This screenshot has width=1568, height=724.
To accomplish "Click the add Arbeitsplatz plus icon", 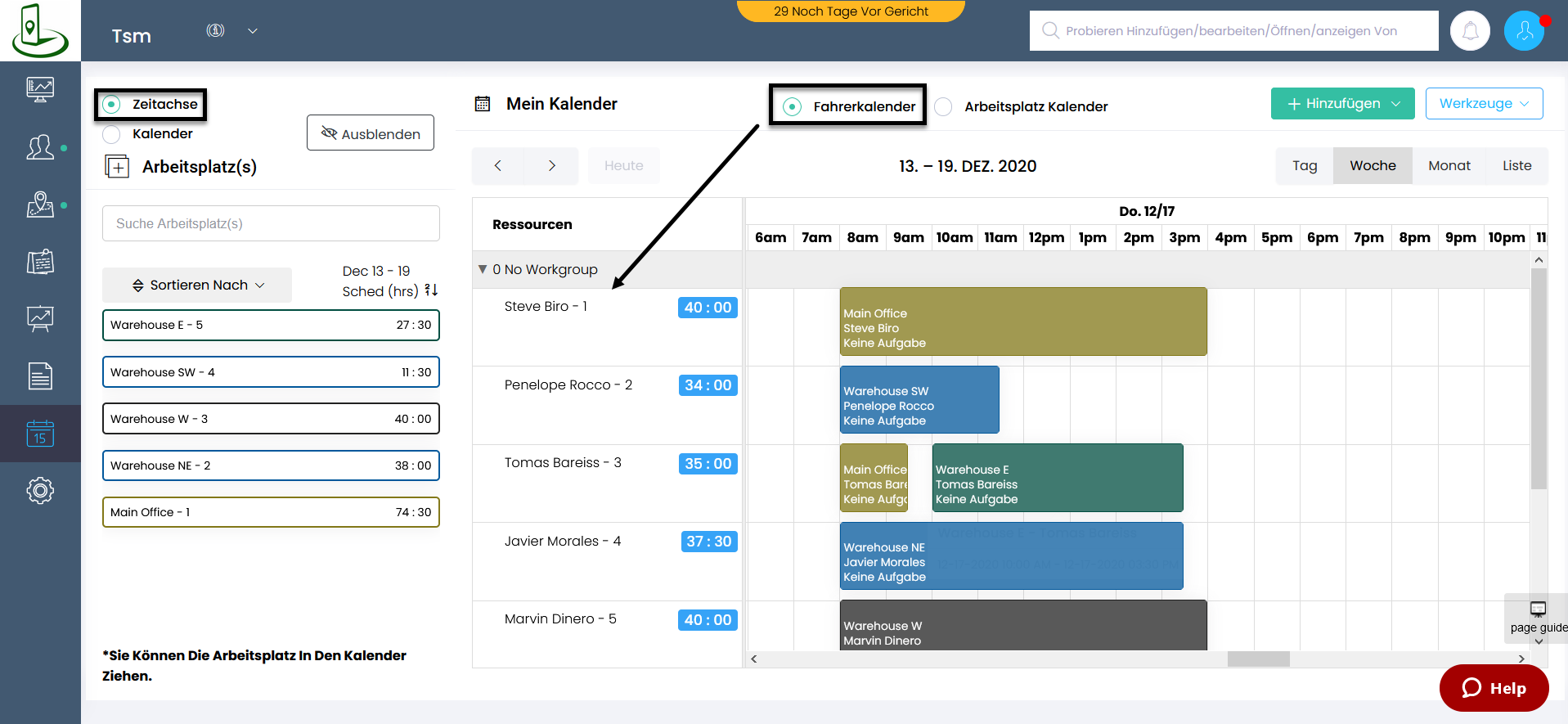I will [x=118, y=167].
